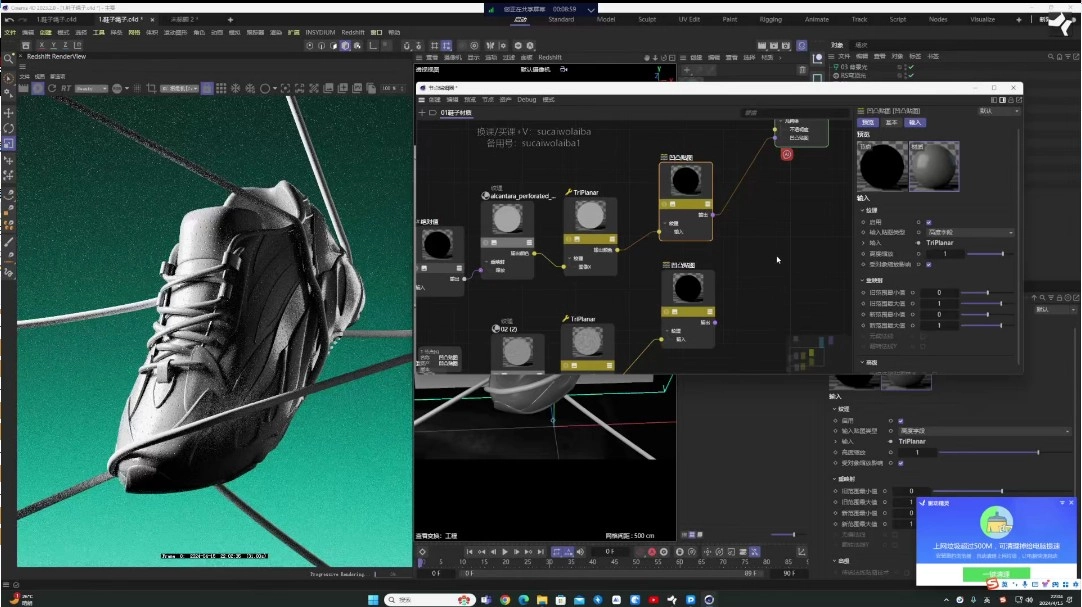Switch to the 基本 tab in node panel

pos(891,122)
